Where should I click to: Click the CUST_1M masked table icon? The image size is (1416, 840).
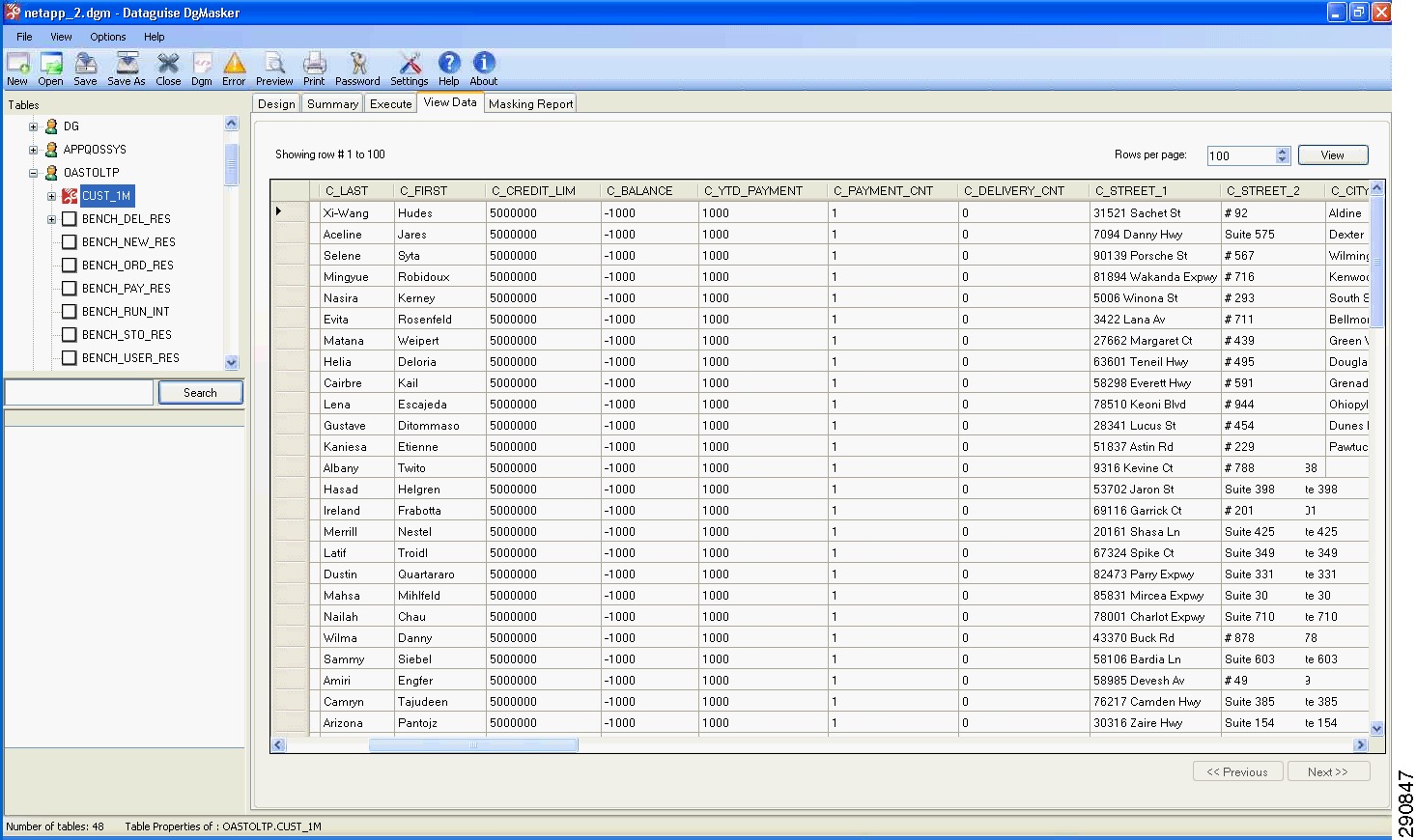70,196
